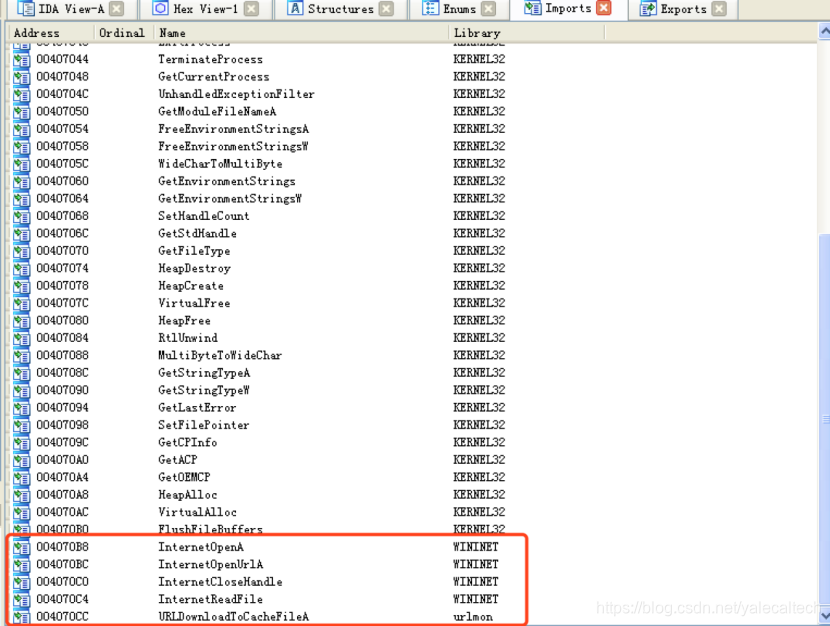Click the urlmon library cell

pyautogui.click(x=473, y=616)
